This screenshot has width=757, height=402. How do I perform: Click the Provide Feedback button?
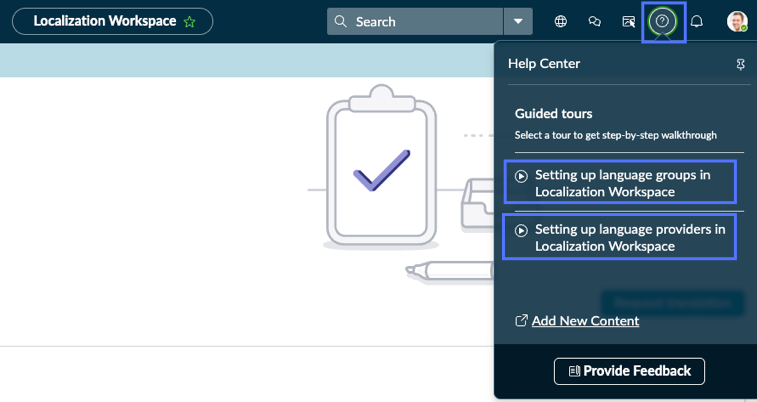[629, 371]
